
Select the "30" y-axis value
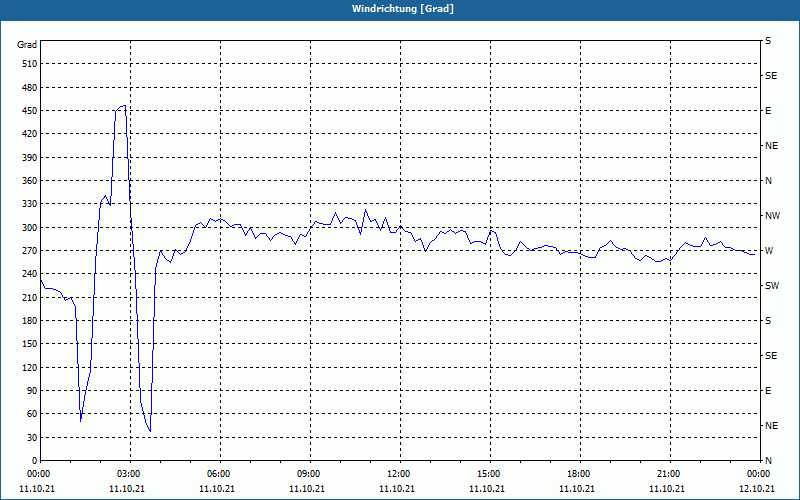click(32, 437)
